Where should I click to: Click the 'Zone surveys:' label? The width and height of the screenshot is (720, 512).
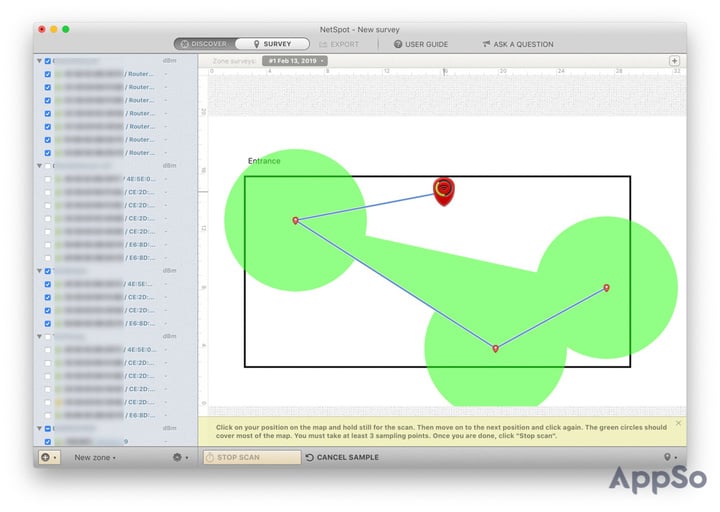click(235, 61)
